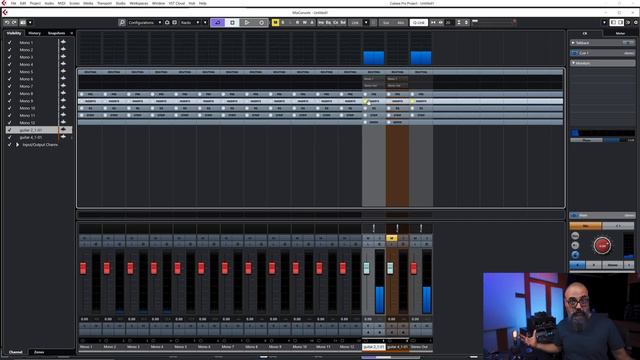Toggle the right zone display icon
This screenshot has height=360, width=640.
(620, 22)
